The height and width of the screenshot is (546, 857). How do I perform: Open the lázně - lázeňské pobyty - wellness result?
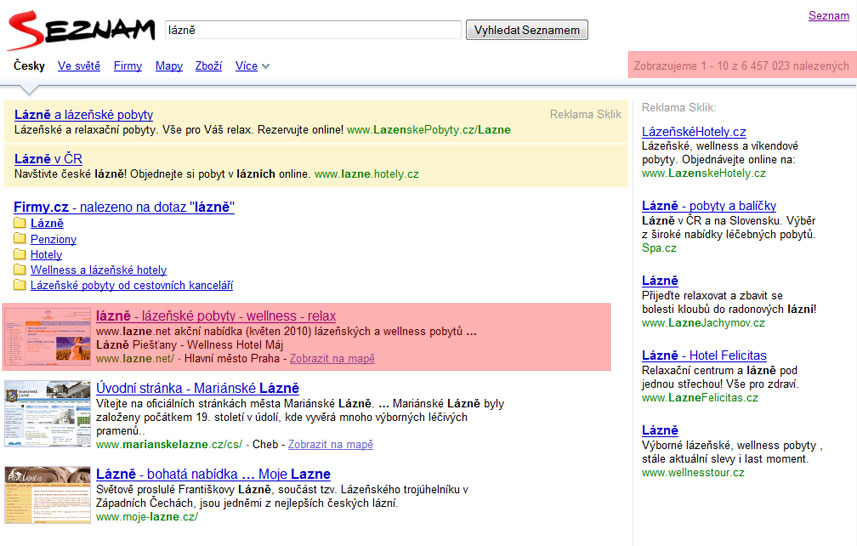coord(216,316)
